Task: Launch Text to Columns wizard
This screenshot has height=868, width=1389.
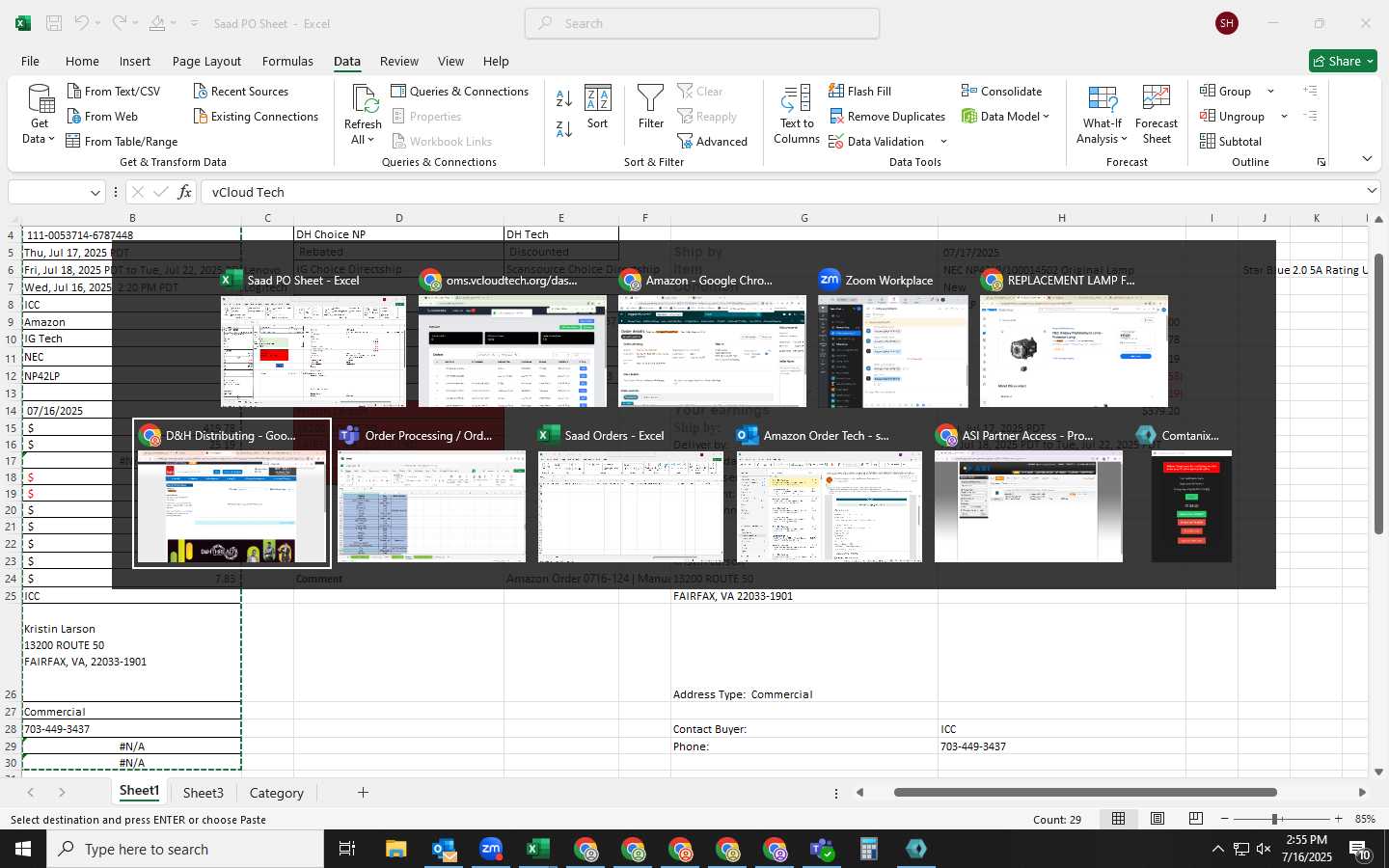Action: tap(797, 114)
